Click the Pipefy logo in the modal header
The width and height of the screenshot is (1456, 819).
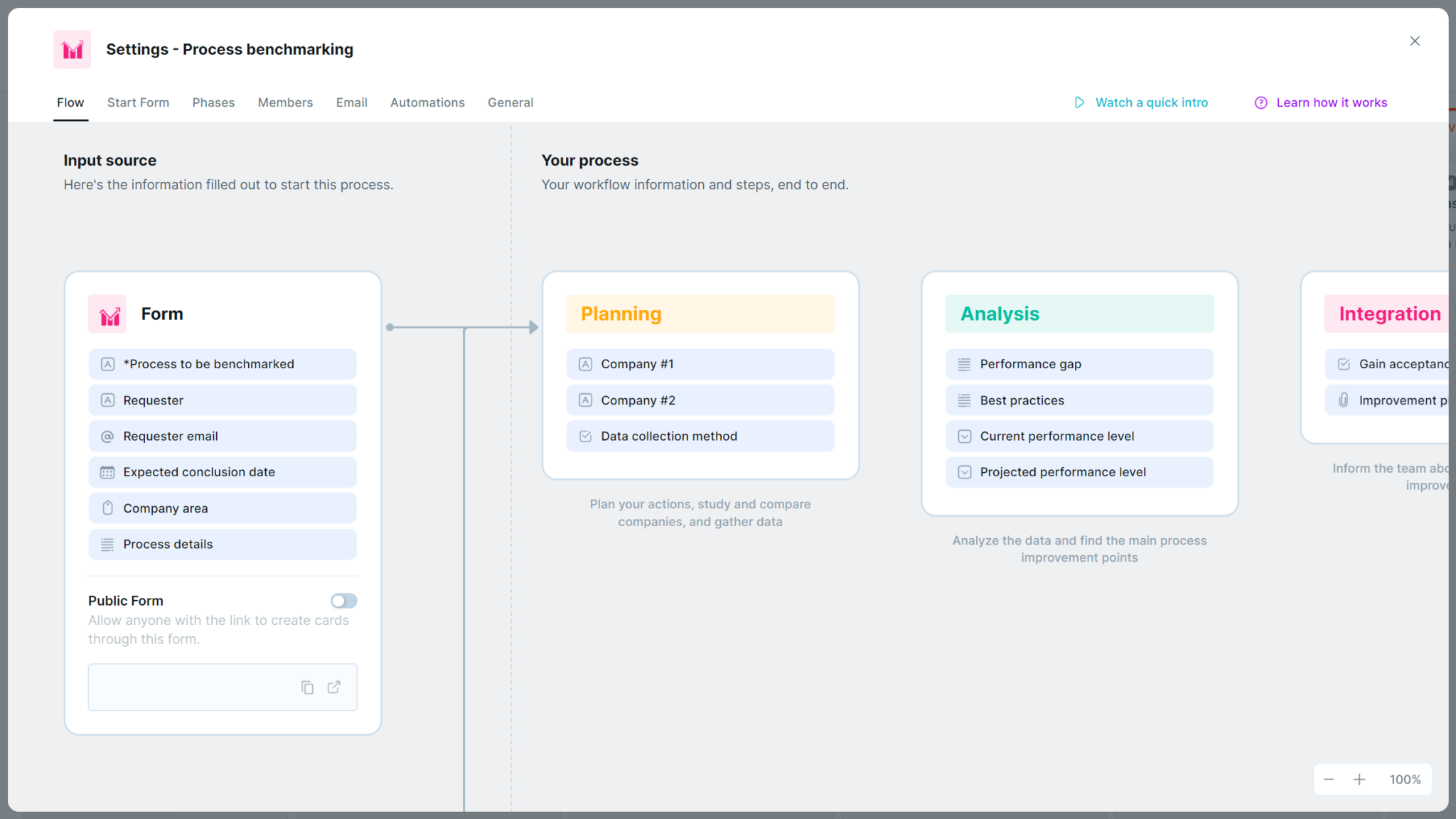click(72, 49)
